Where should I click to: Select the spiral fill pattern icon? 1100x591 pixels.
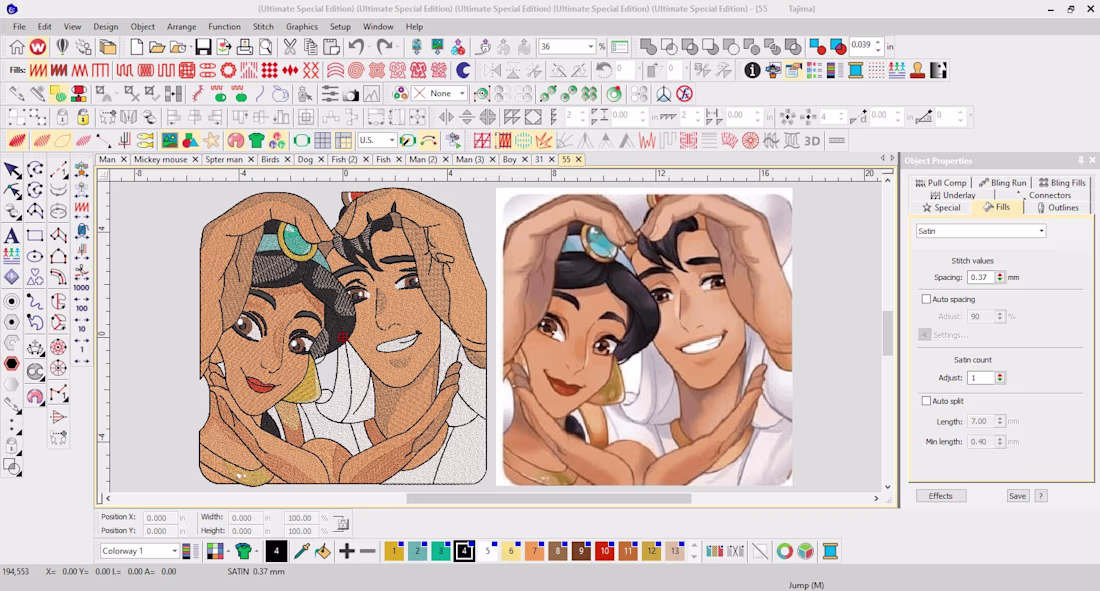[x=356, y=70]
